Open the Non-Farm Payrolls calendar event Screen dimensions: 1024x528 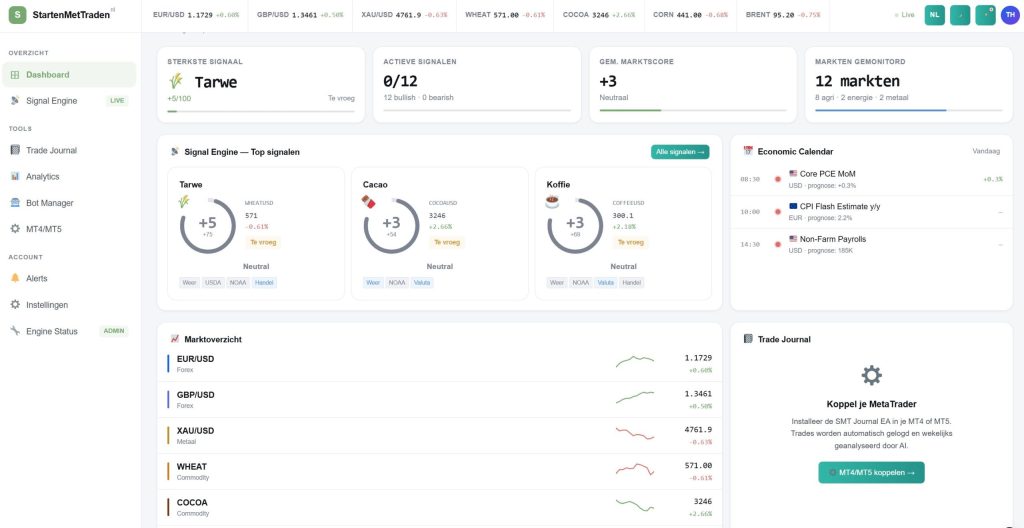[x=871, y=244]
